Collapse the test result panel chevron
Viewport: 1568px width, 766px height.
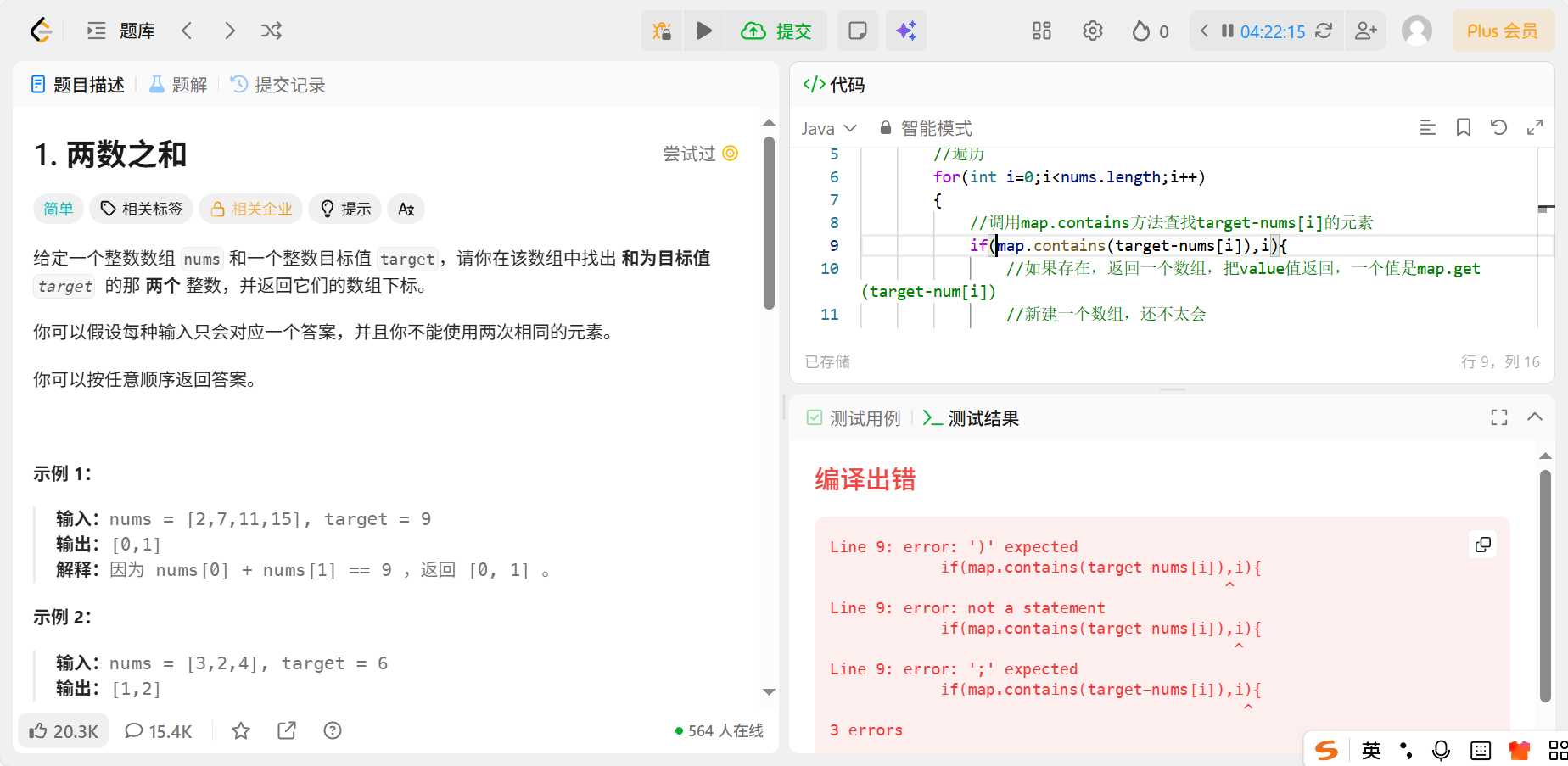click(1535, 417)
